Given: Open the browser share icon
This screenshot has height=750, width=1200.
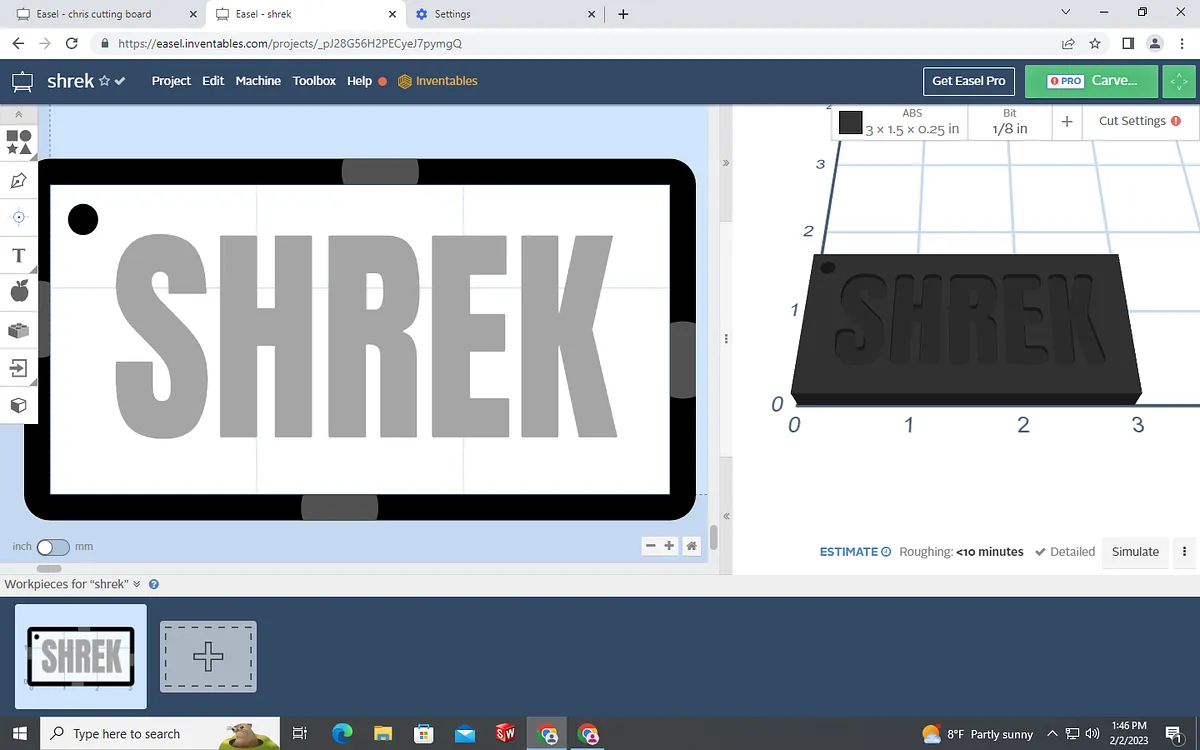Looking at the screenshot, I should [1068, 43].
